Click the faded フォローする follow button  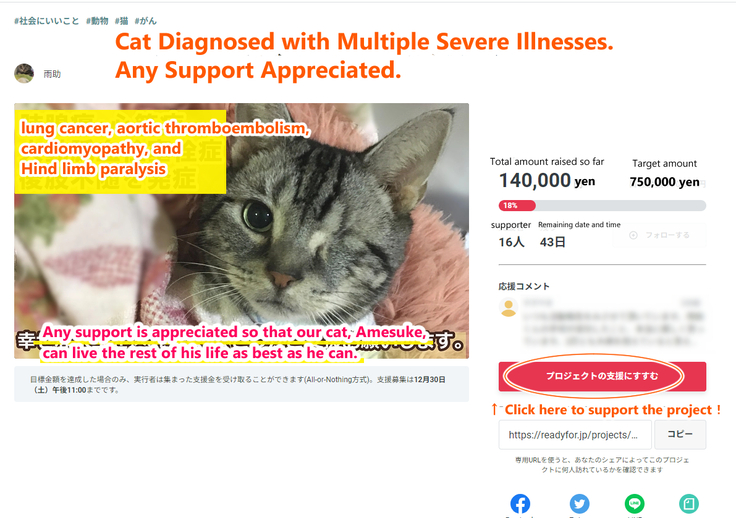click(659, 235)
